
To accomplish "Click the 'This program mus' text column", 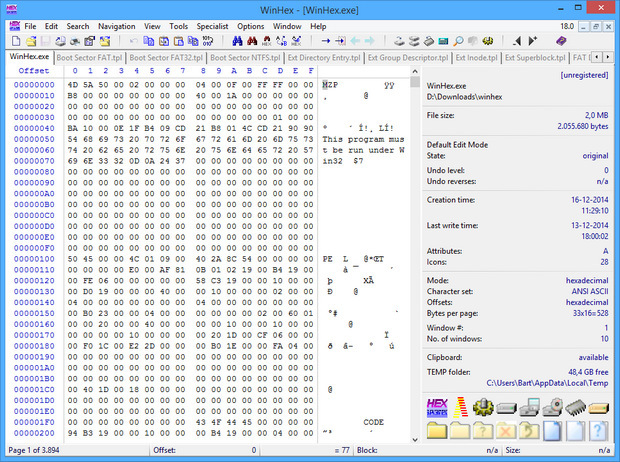I will (x=363, y=139).
